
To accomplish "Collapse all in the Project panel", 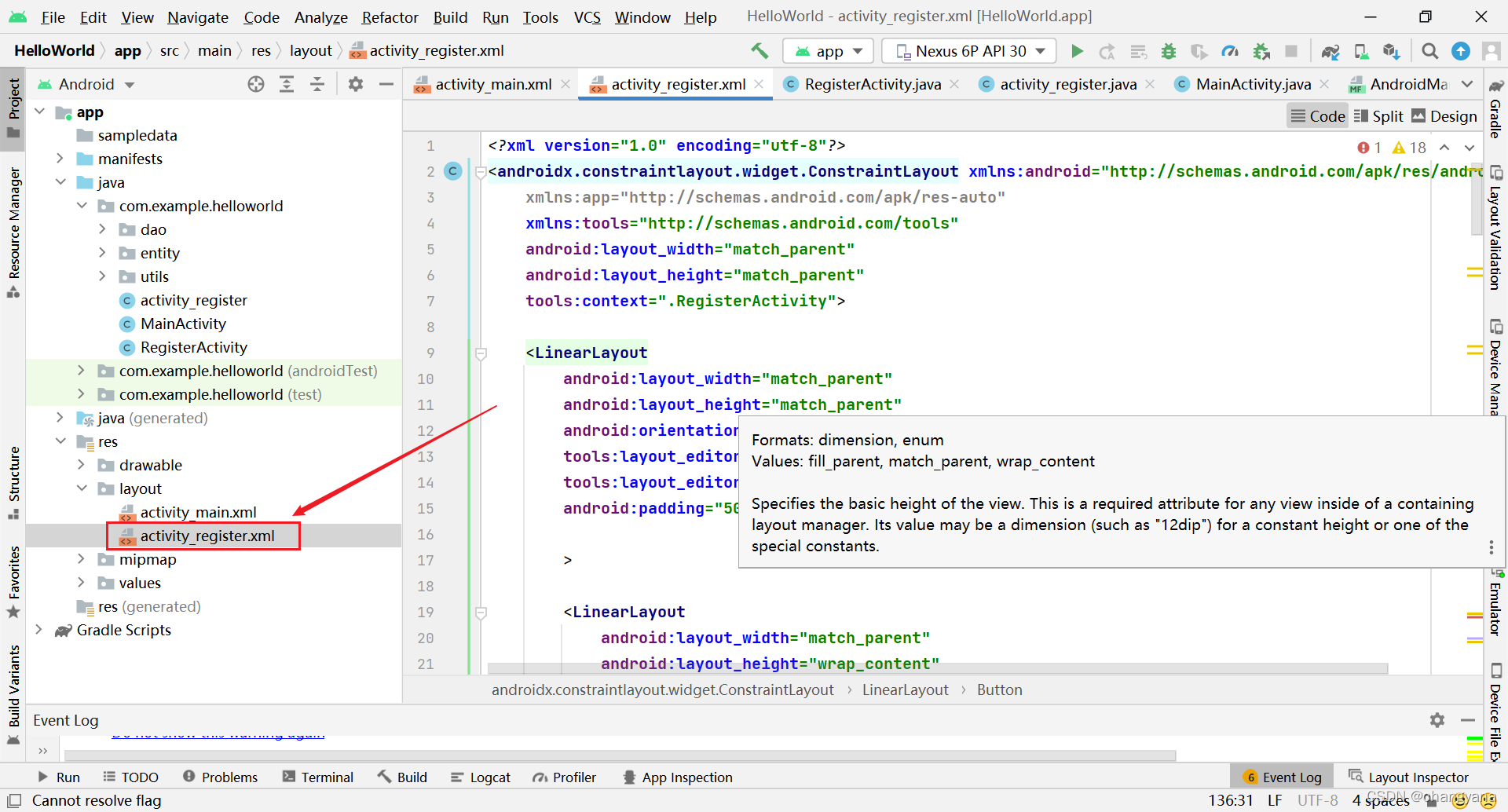I will (x=317, y=84).
